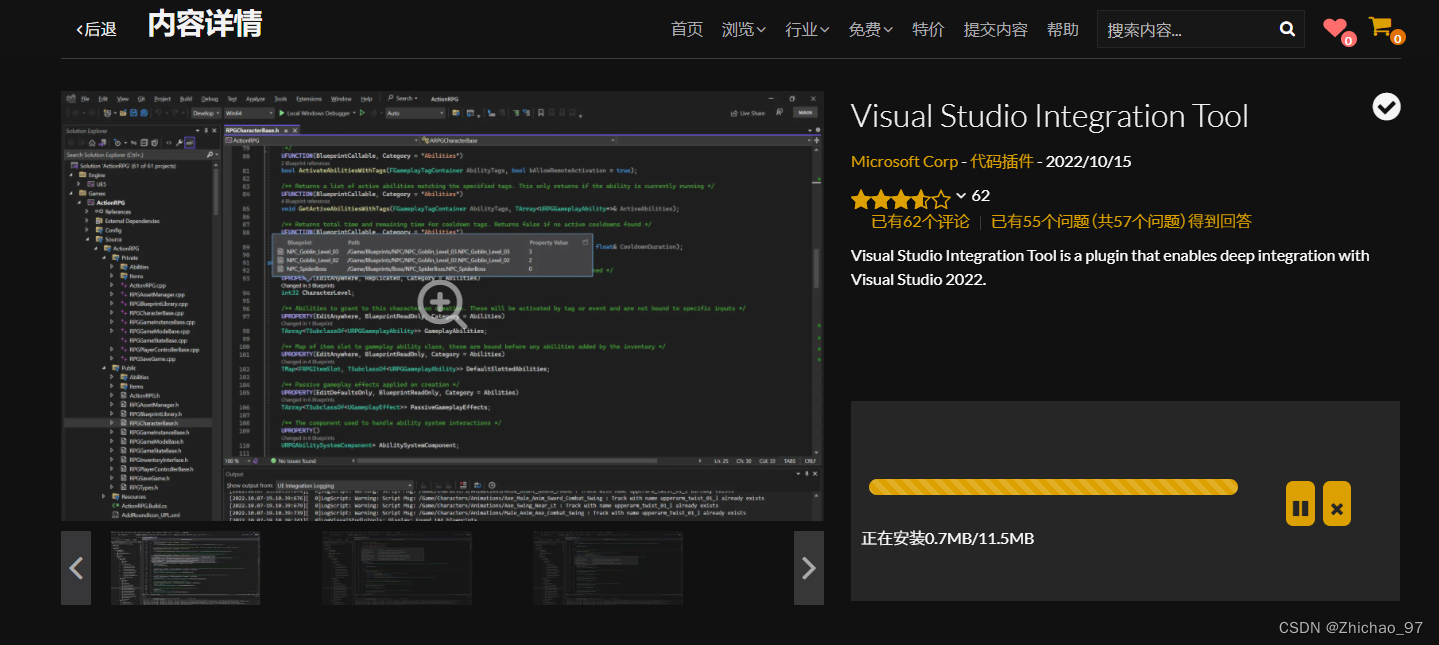Open the shopping cart icon
This screenshot has height=645, width=1439.
point(1381,27)
